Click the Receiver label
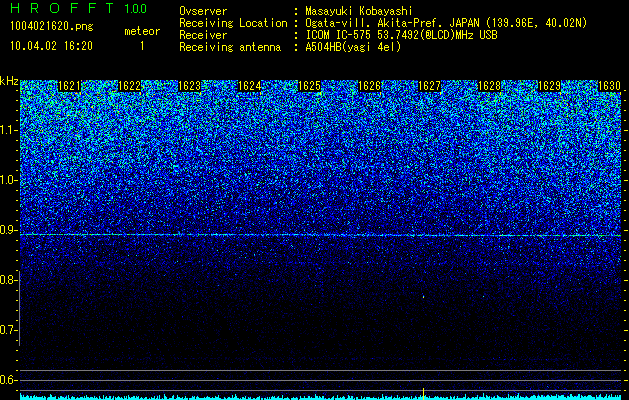Image resolution: width=629 pixels, height=400 pixels. tap(203, 35)
